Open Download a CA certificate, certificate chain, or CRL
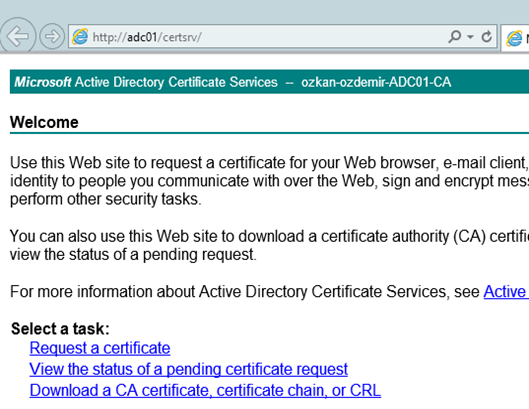 205,390
